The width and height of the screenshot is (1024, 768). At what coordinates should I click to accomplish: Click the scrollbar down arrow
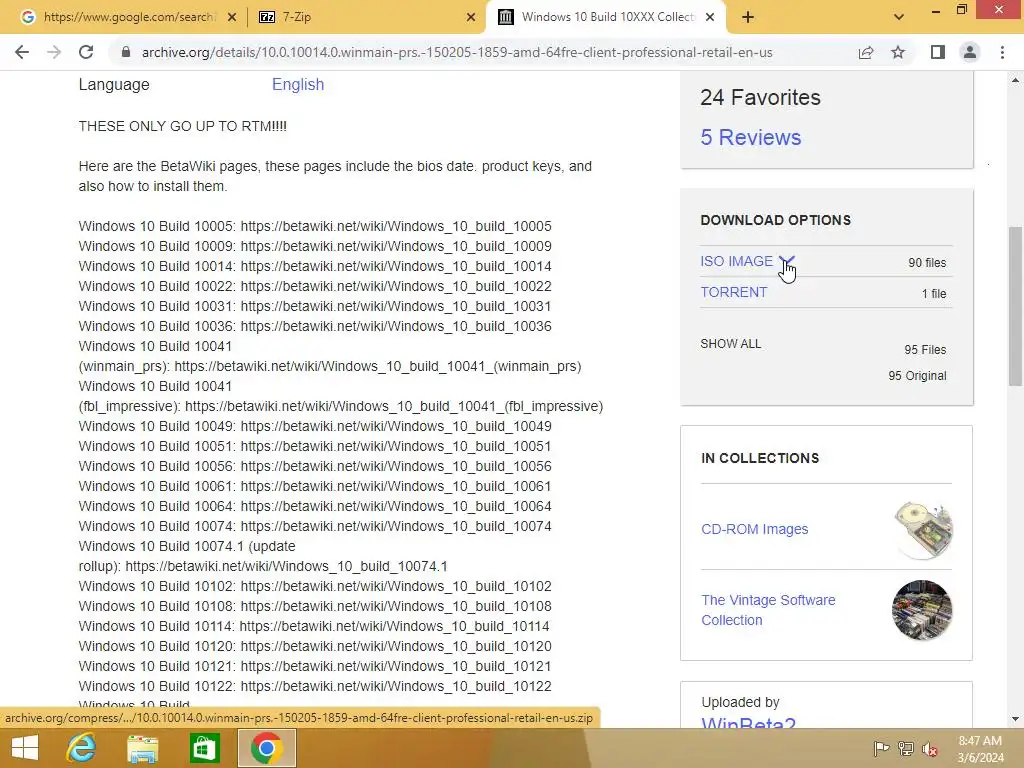tap(1015, 719)
